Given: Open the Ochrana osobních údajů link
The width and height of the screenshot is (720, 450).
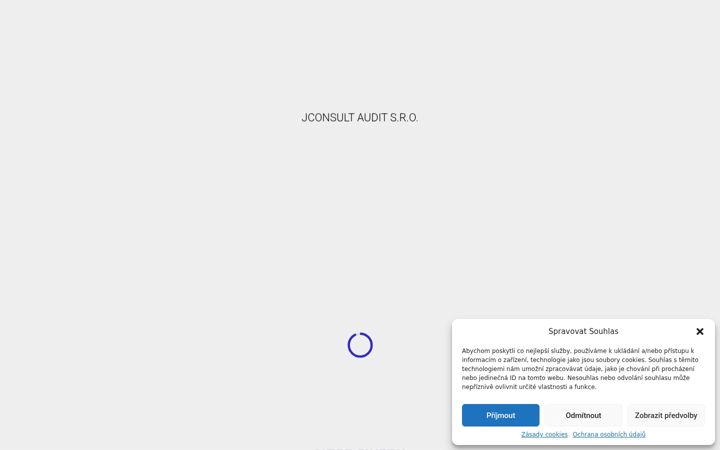Looking at the screenshot, I should (x=609, y=434).
